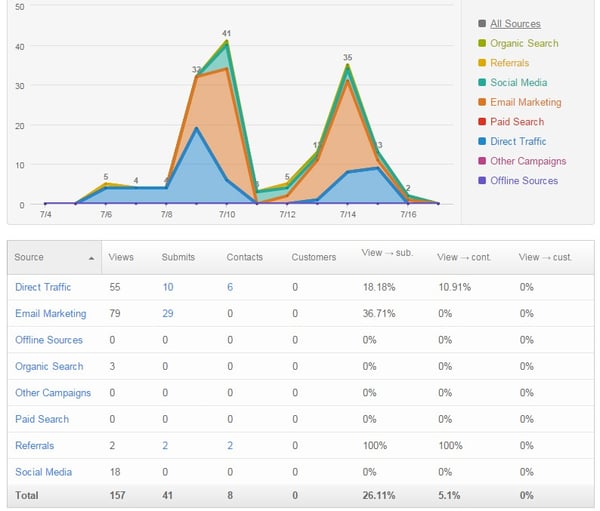Open the Referrals contacts count link
The height and width of the screenshot is (511, 600).
point(230,446)
